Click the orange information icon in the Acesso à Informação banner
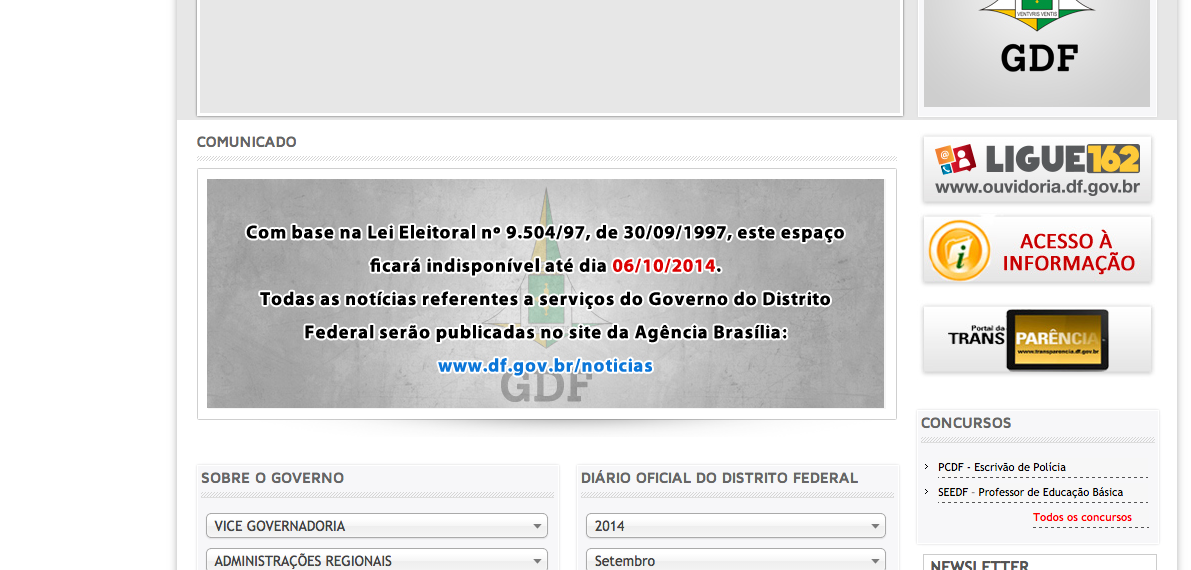 (959, 250)
